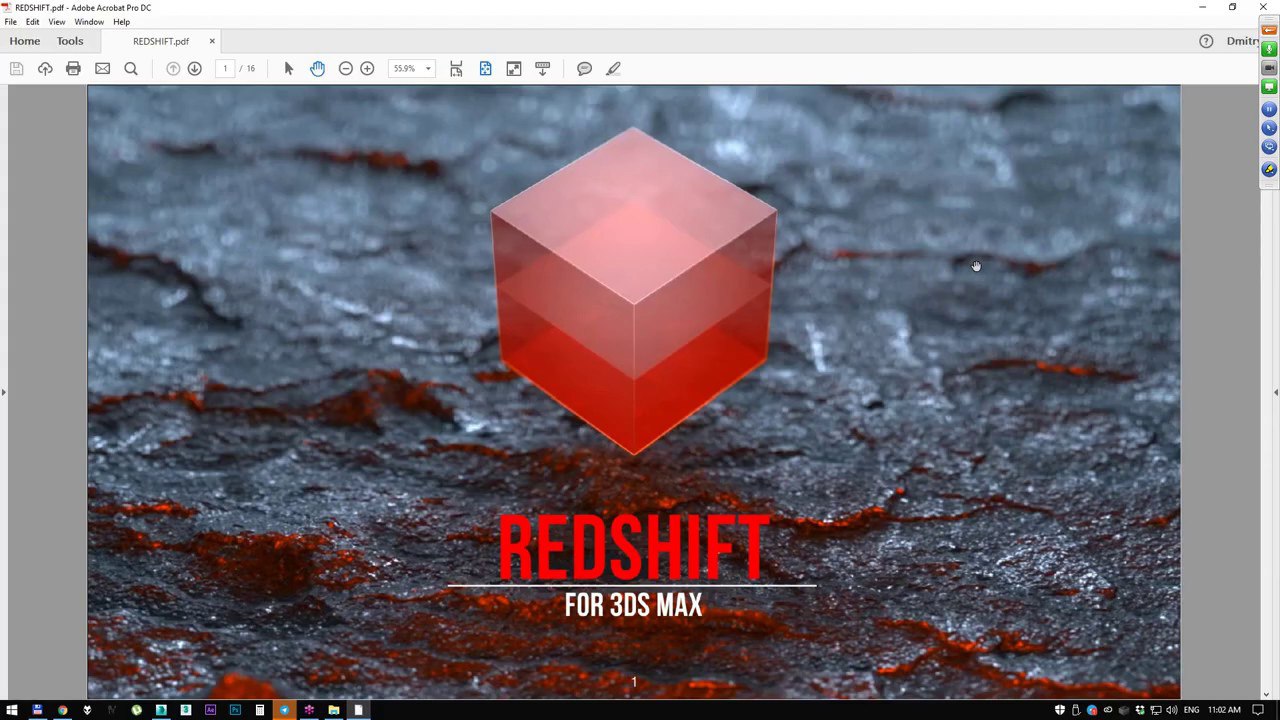Open Windows Start menu
The image size is (1280, 720).
(x=12, y=710)
